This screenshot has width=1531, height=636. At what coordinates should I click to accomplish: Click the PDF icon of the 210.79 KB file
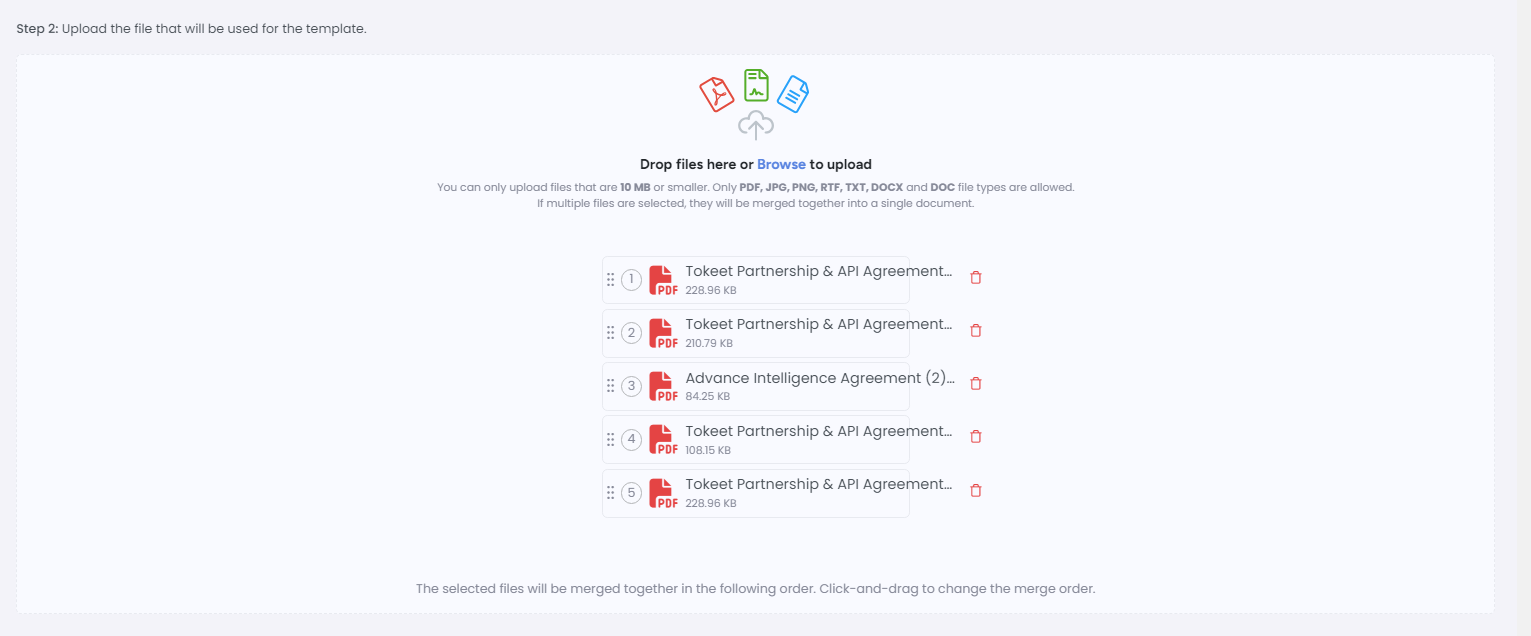point(663,334)
